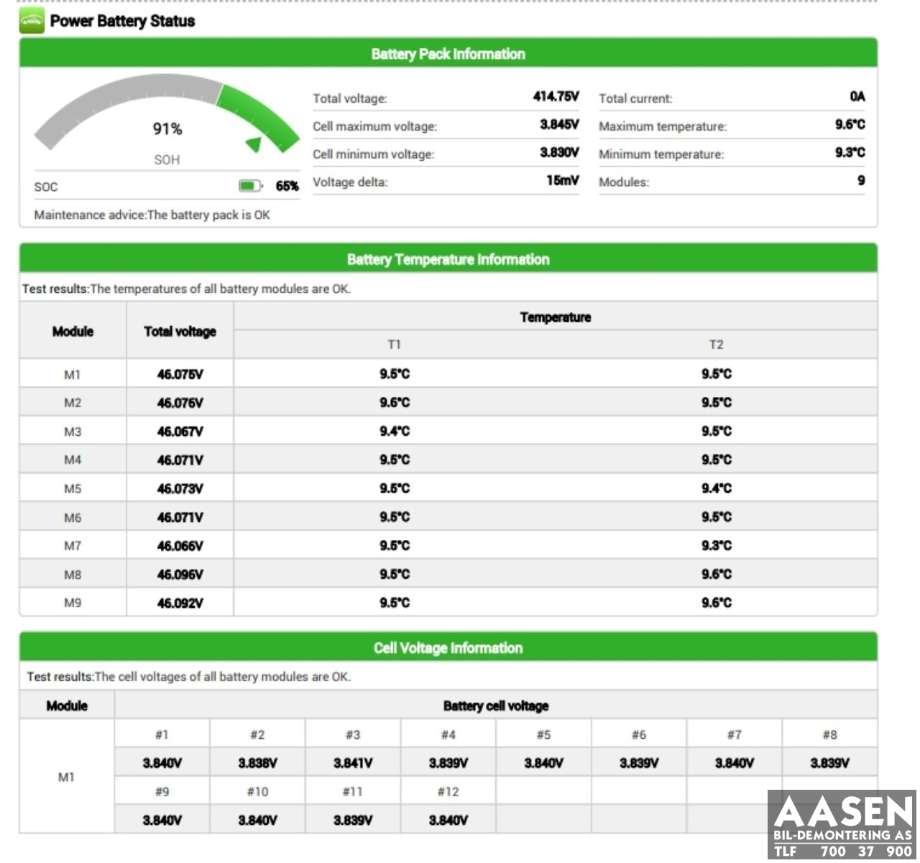Select cell #9 voltage value
This screenshot has height=863, width=920.
point(162,820)
